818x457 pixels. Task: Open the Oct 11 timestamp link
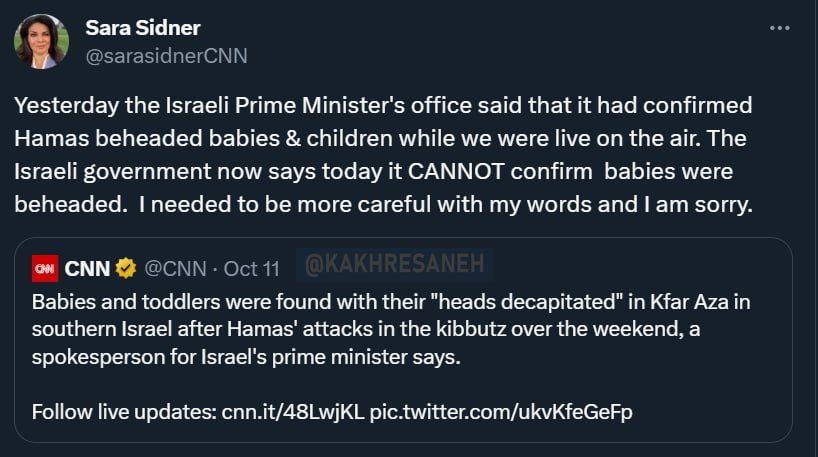coord(252,268)
